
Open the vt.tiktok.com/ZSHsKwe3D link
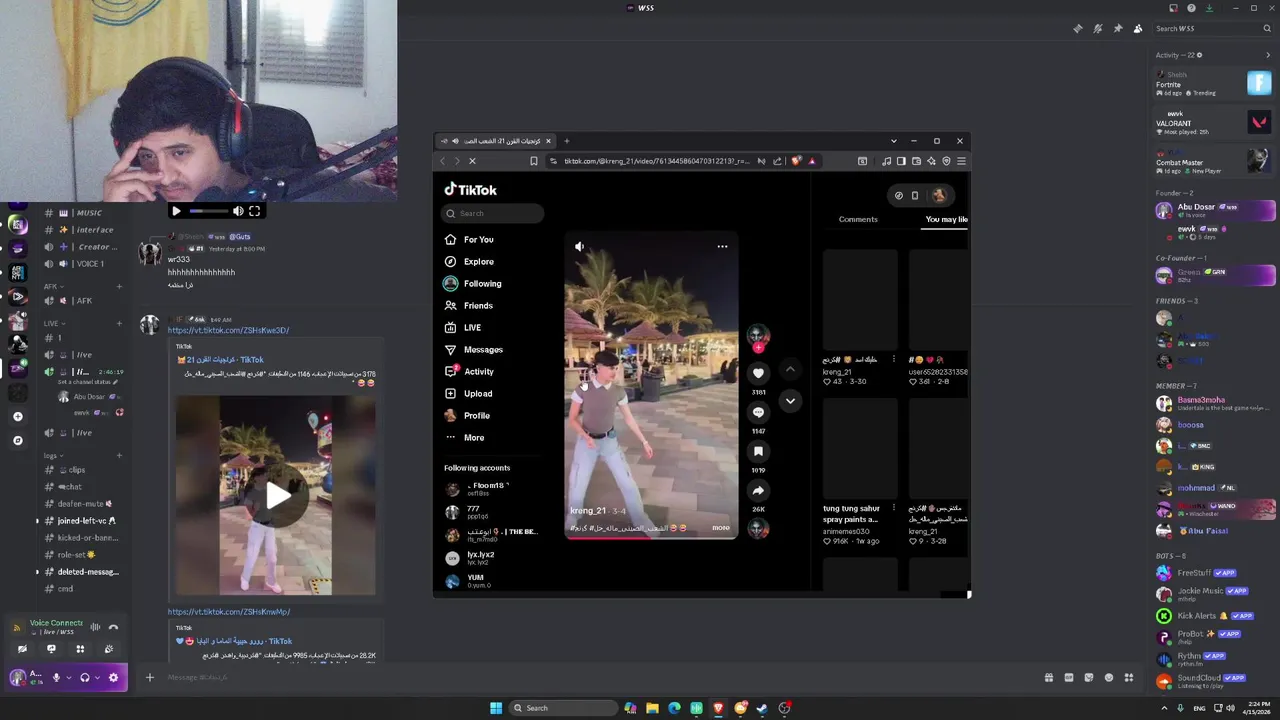click(228, 331)
